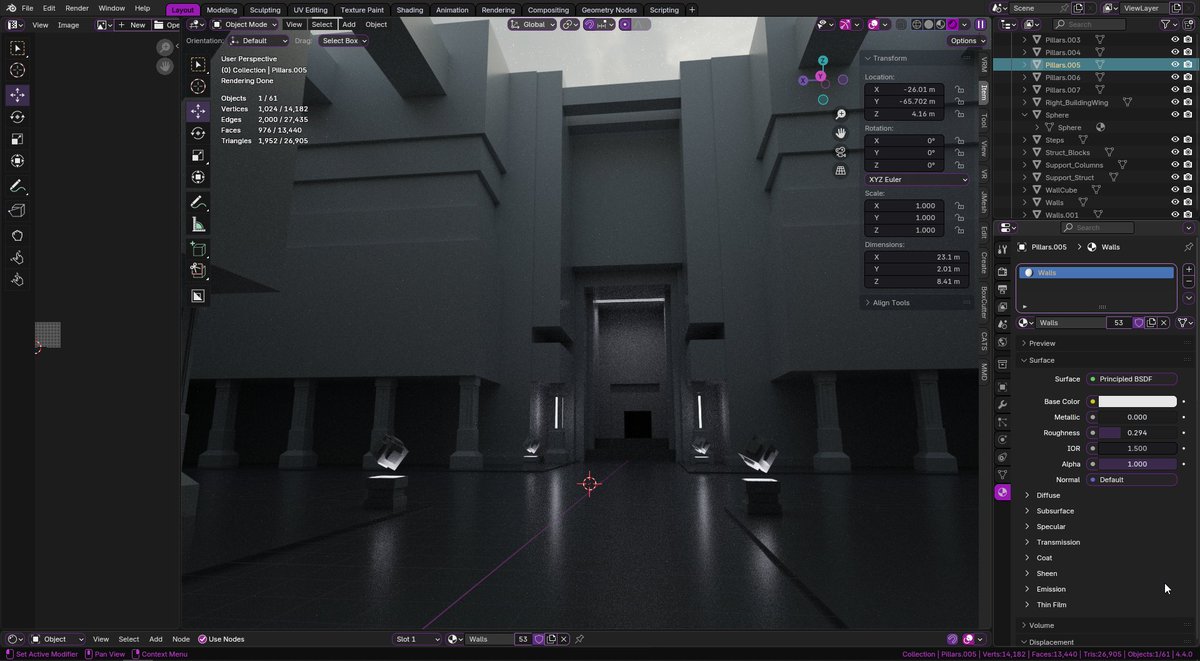Image resolution: width=1200 pixels, height=661 pixels.
Task: Unlink the Walls material with the X icon
Action: click(x=1164, y=323)
